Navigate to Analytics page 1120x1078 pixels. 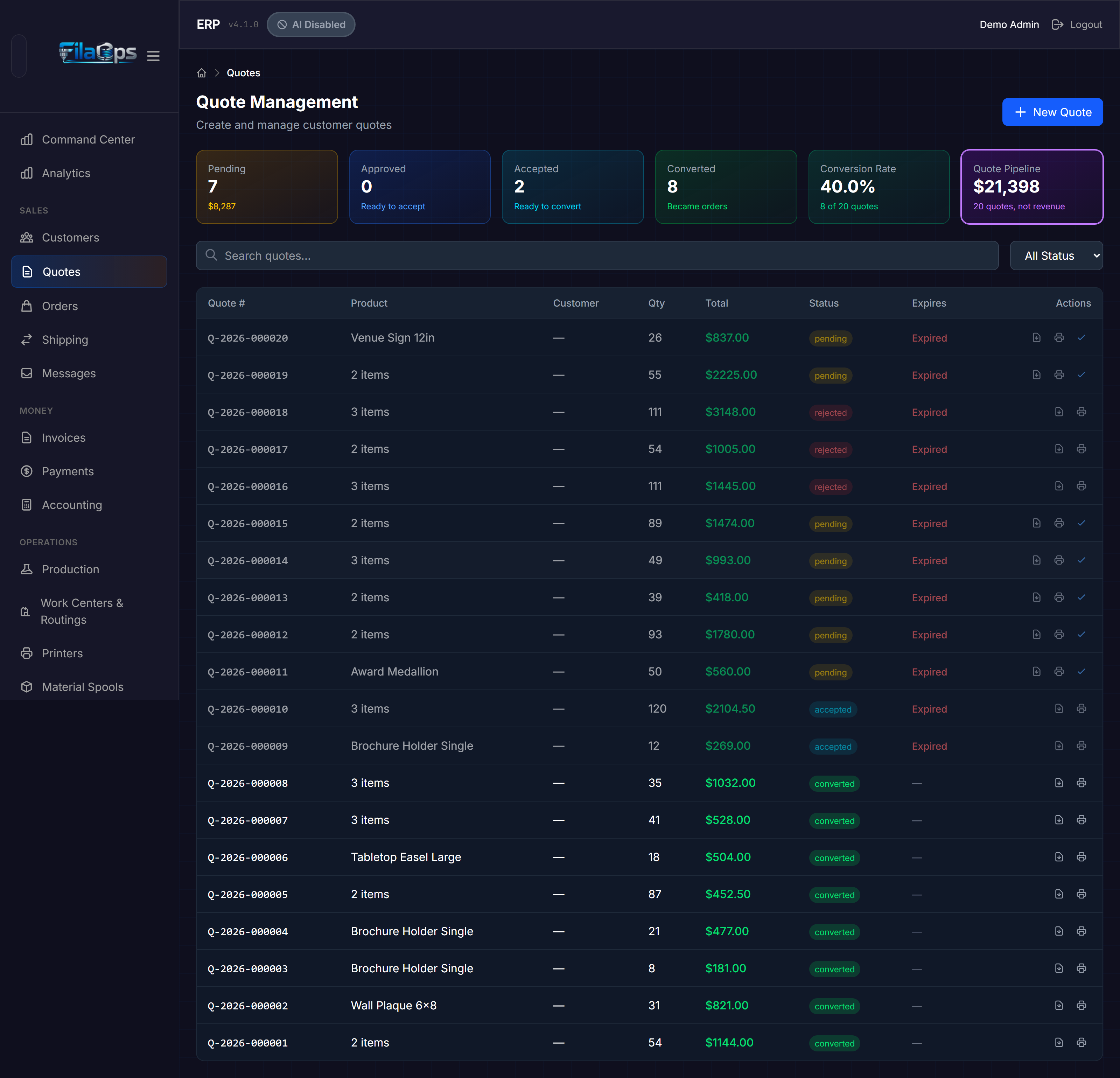89,173
